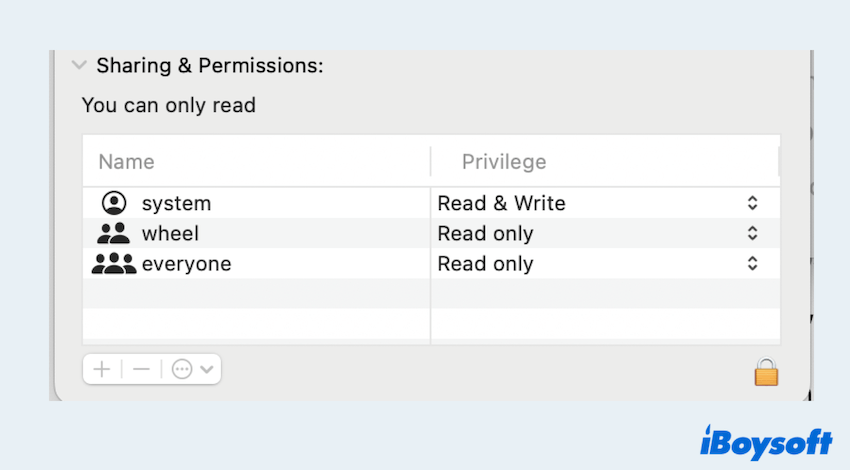This screenshot has width=850, height=470.
Task: Click the lock icon to unlock permissions
Action: tap(766, 372)
